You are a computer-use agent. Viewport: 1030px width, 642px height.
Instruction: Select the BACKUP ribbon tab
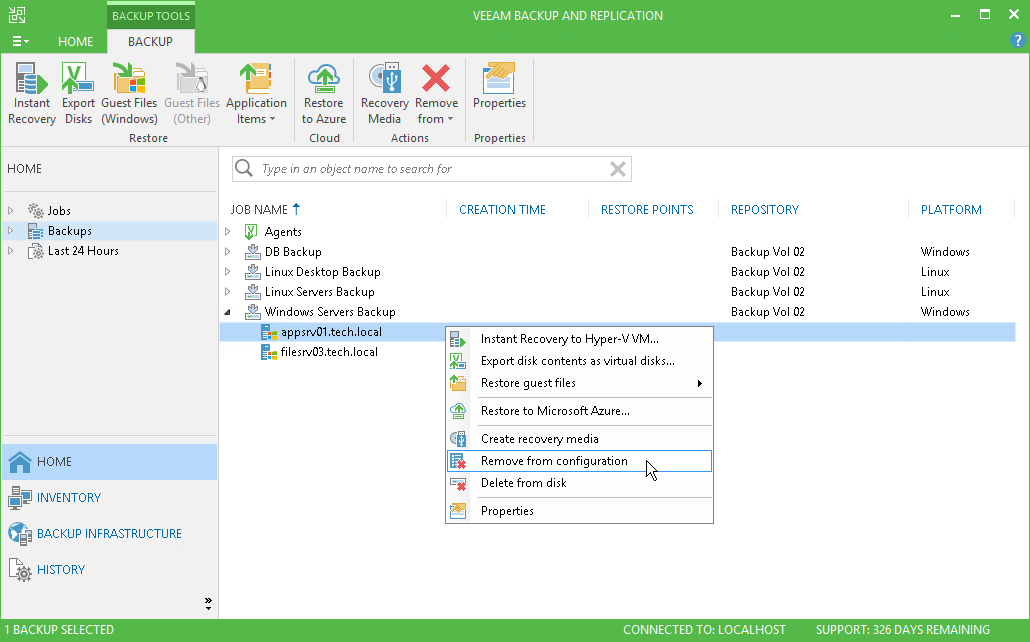pos(150,41)
